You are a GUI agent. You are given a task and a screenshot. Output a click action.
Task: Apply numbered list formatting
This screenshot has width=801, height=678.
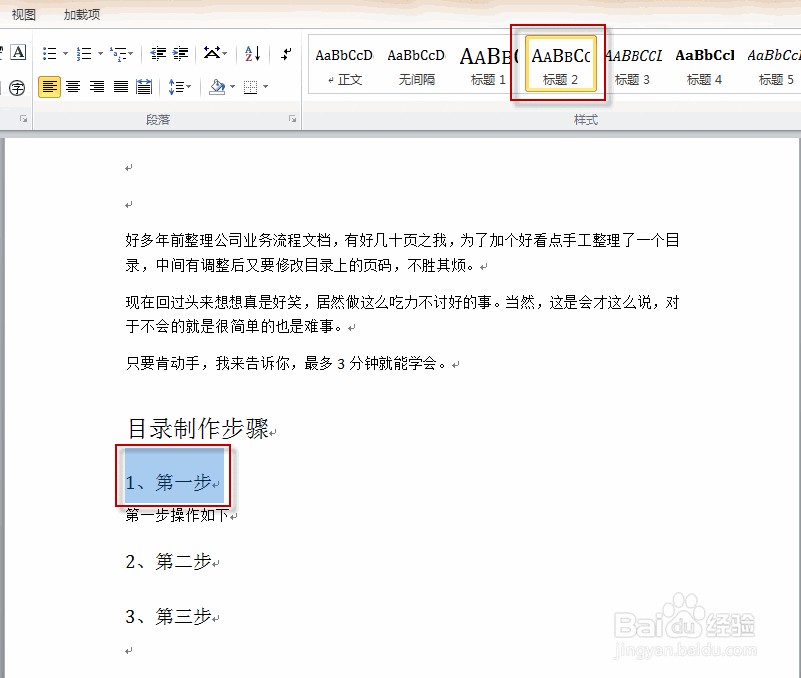click(x=84, y=53)
